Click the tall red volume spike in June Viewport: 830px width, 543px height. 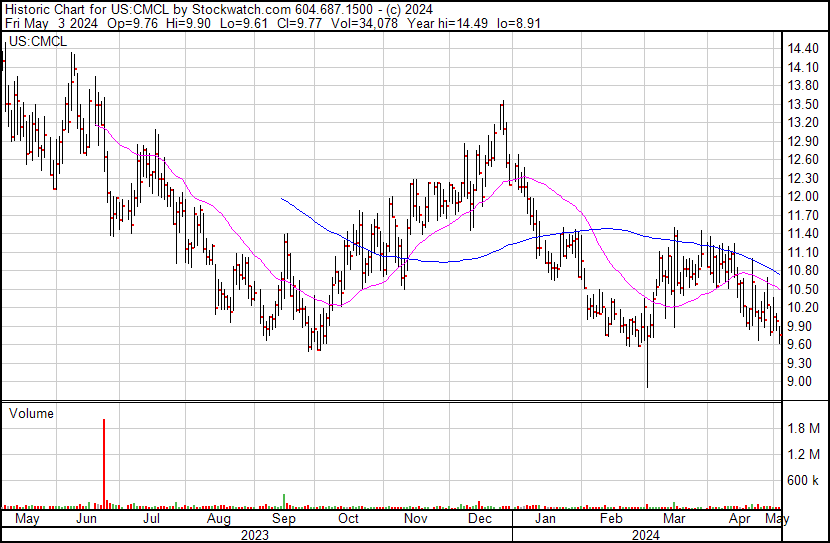104,463
